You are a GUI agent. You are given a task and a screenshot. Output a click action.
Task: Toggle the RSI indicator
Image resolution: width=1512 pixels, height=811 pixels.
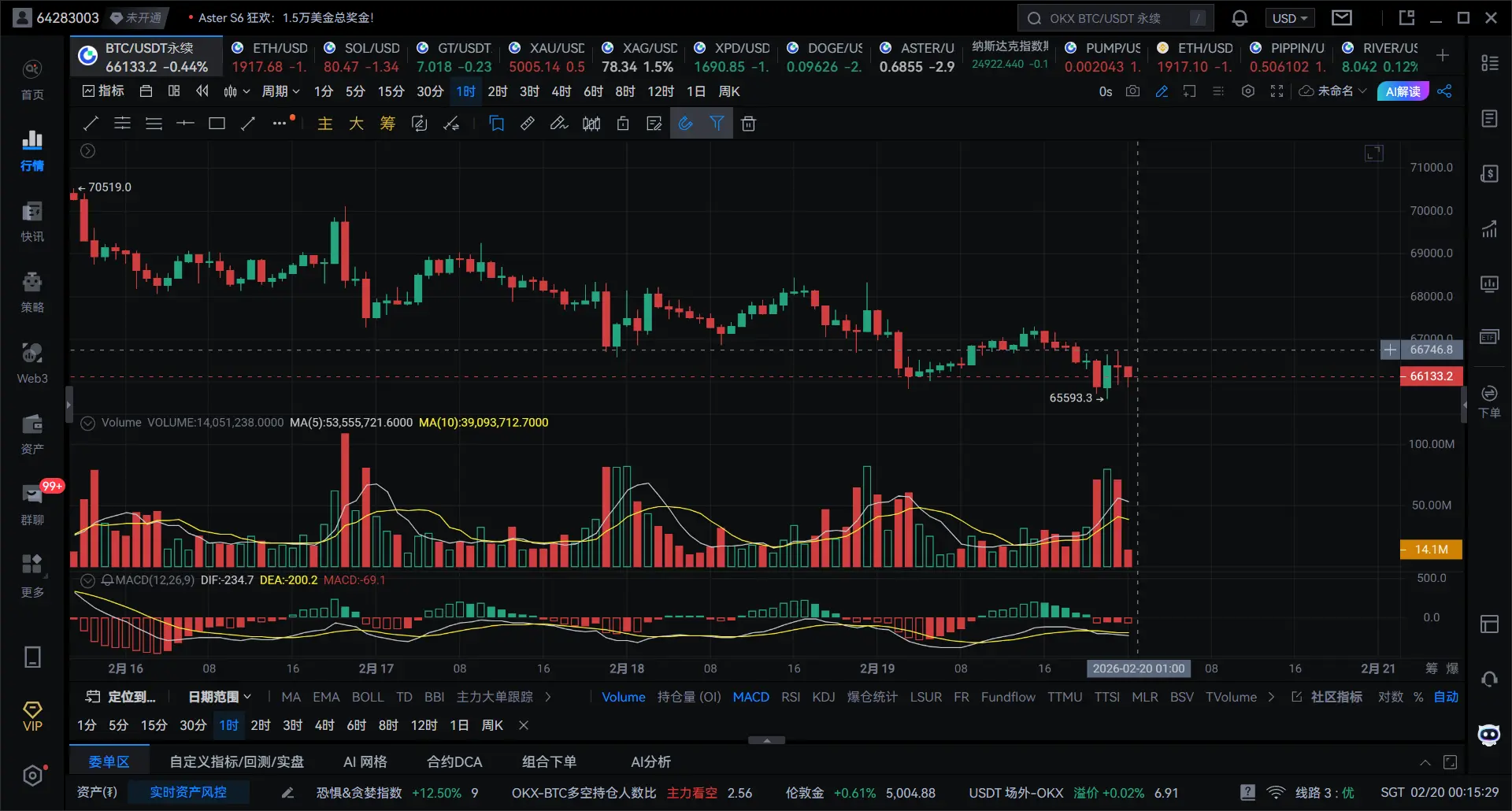[791, 697]
